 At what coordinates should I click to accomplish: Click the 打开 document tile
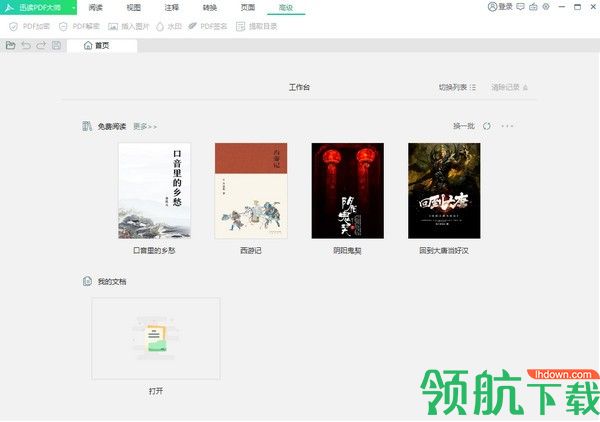[x=156, y=339]
